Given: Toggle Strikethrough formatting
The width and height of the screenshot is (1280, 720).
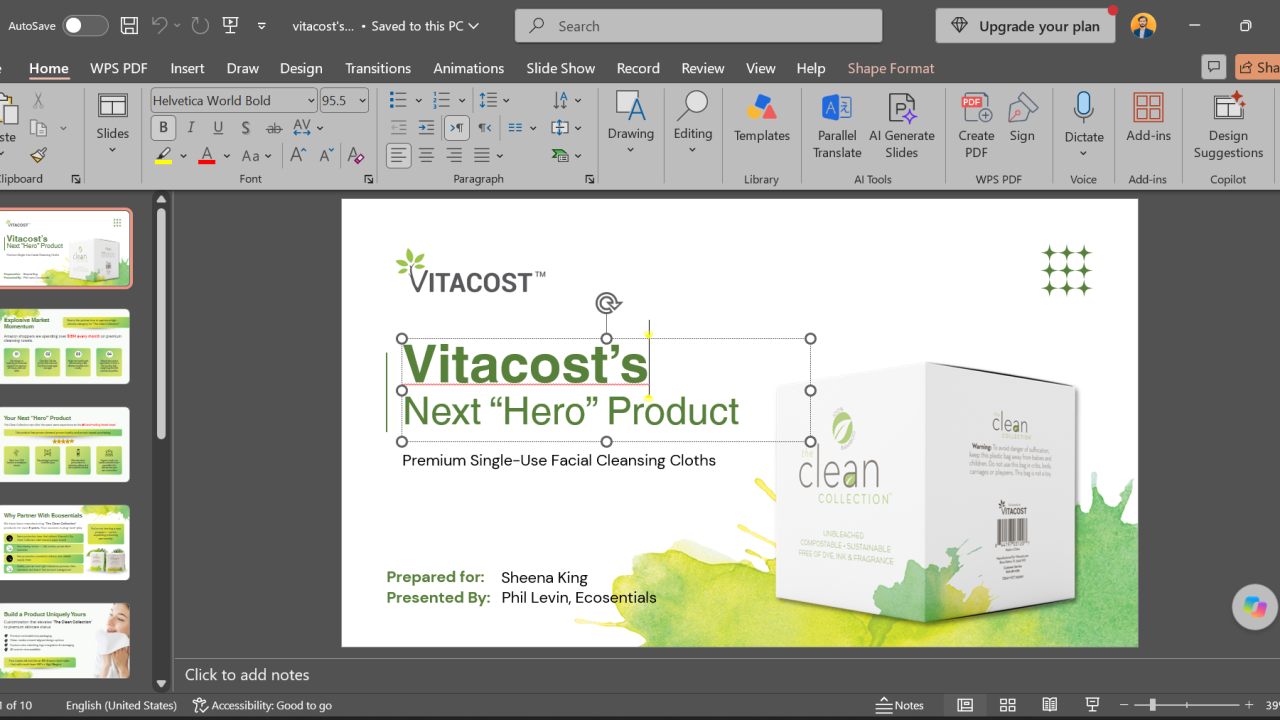Looking at the screenshot, I should tap(273, 128).
